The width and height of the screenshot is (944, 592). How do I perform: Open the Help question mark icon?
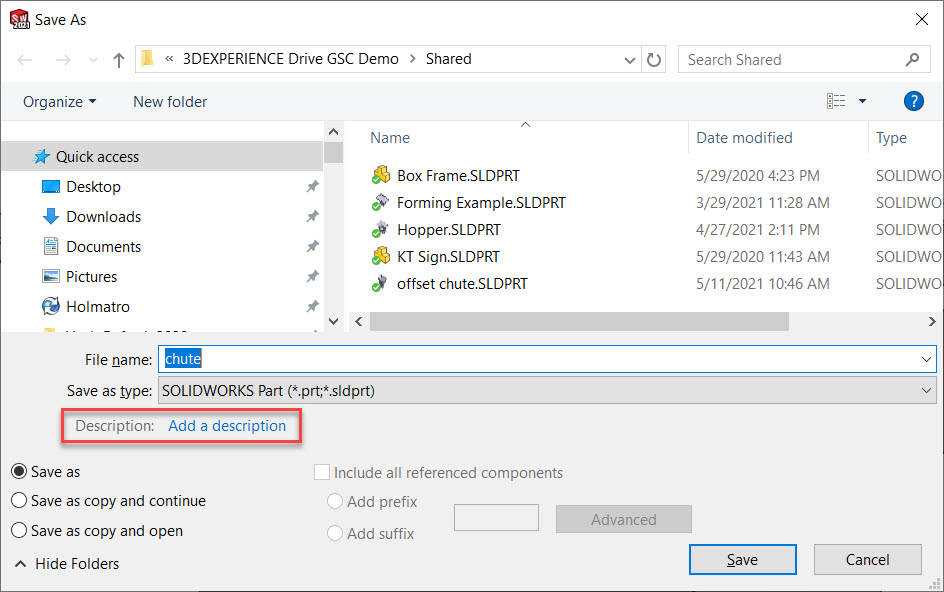click(913, 101)
